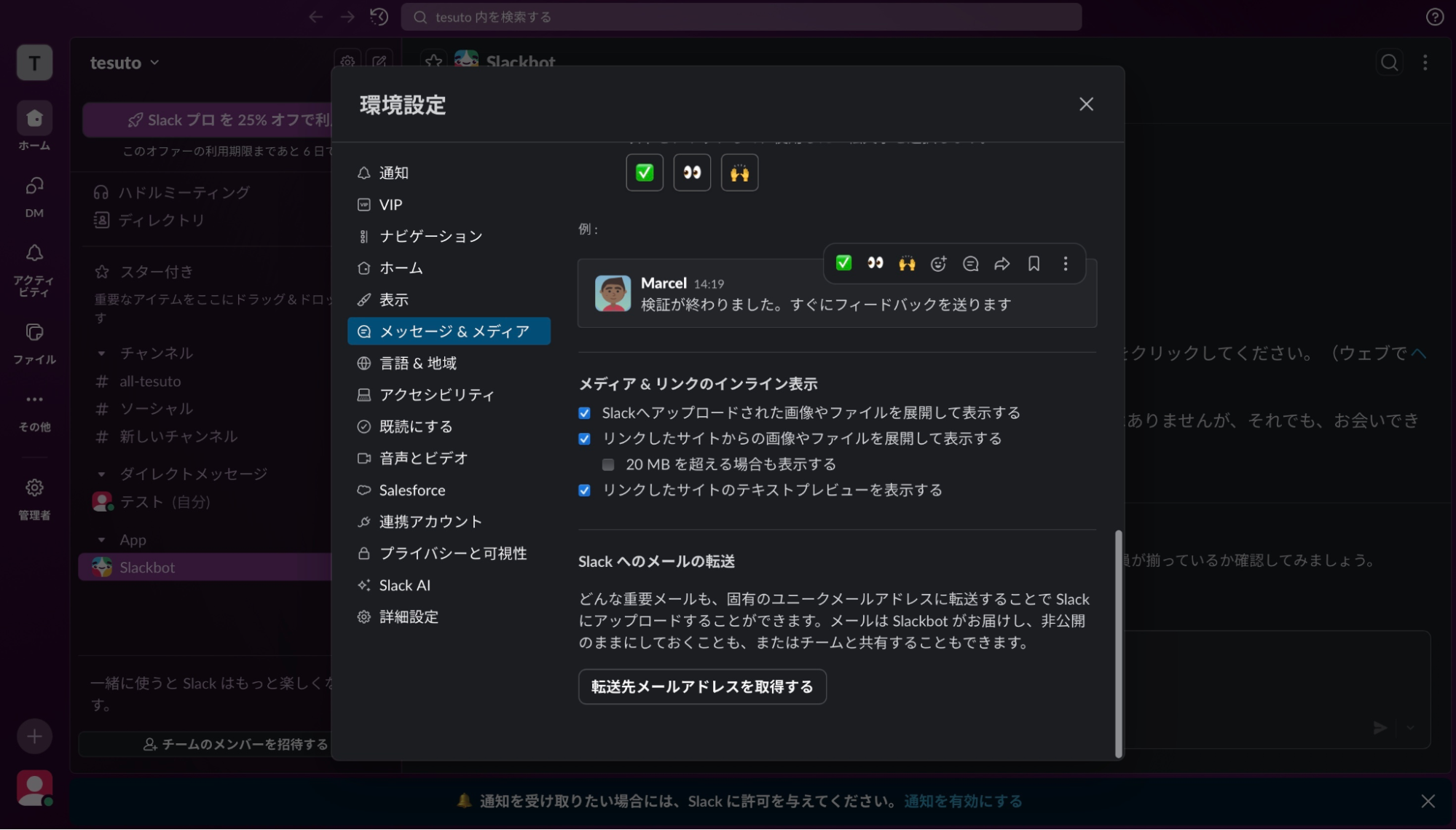1456x830 pixels.
Task: Disable expanding images uploaded to Slack
Action: (584, 412)
